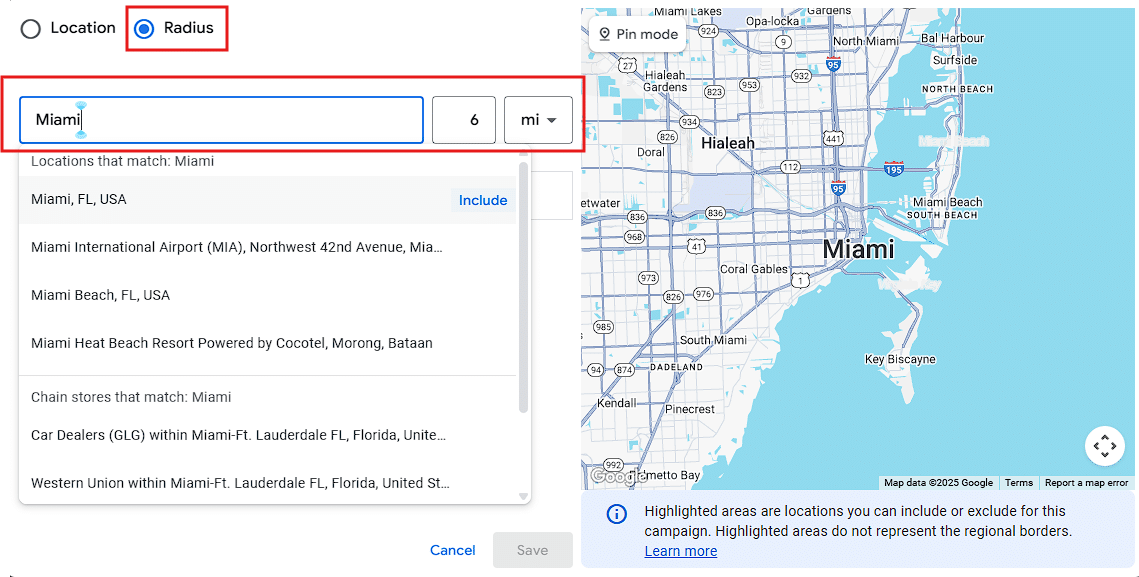Click the radius value field showing 6
This screenshot has height=577, width=1139.
[464, 120]
